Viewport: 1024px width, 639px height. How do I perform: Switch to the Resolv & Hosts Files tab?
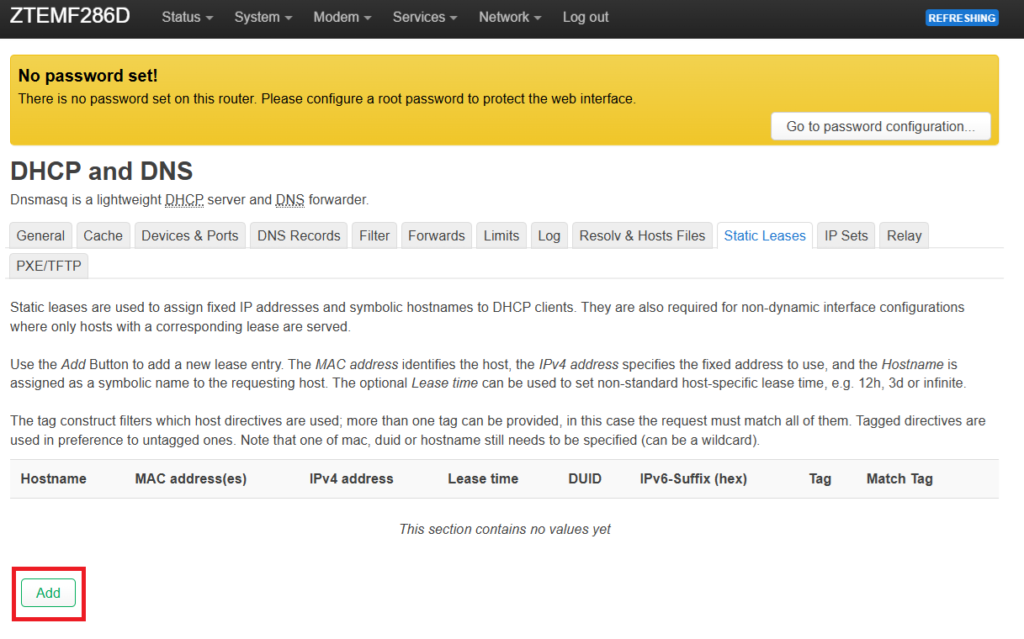(x=642, y=236)
